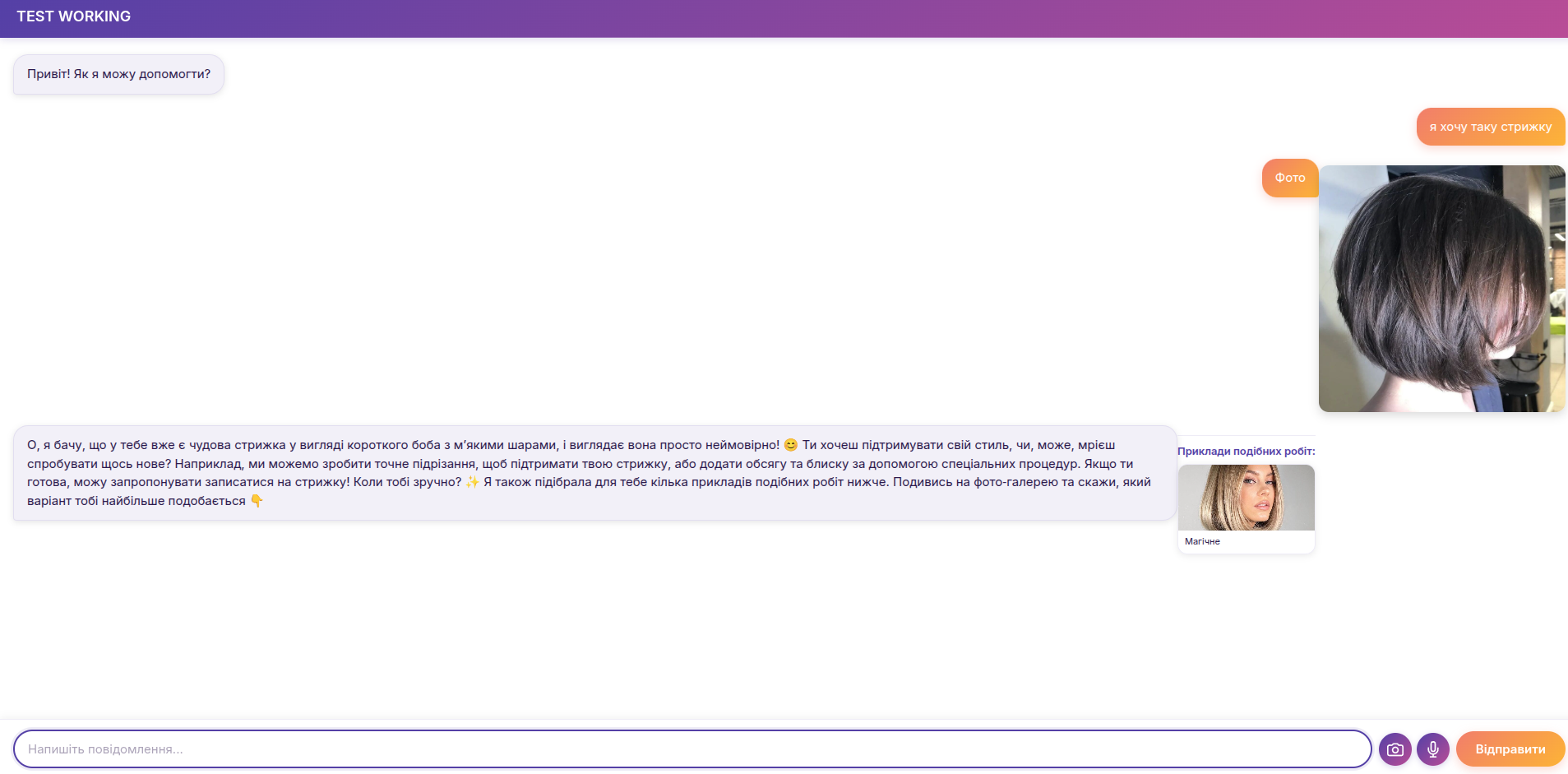Focus the Напишіть повідомлення input field
The width and height of the screenshot is (1568, 774).
point(691,749)
